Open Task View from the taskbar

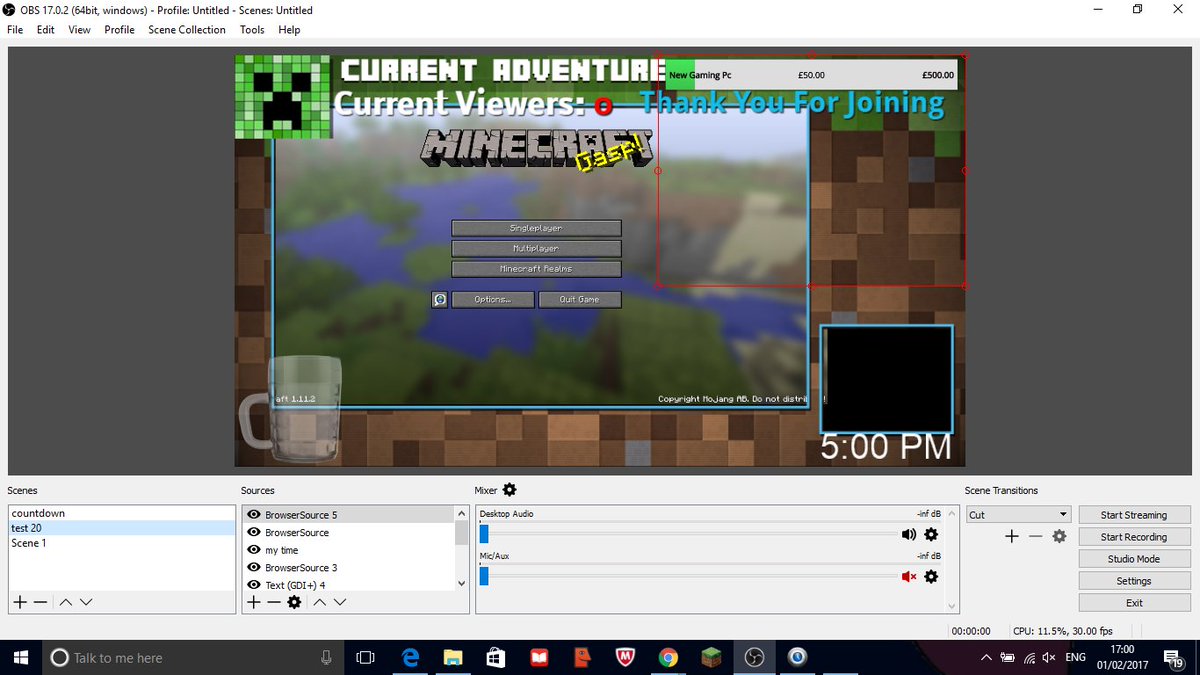366,657
